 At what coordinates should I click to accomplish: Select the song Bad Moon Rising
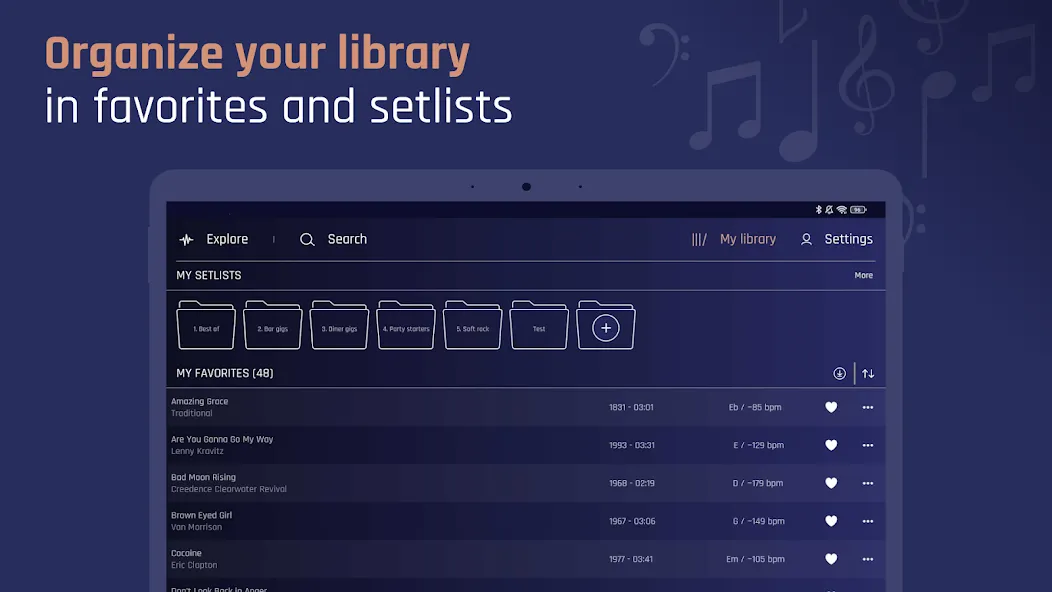203,477
